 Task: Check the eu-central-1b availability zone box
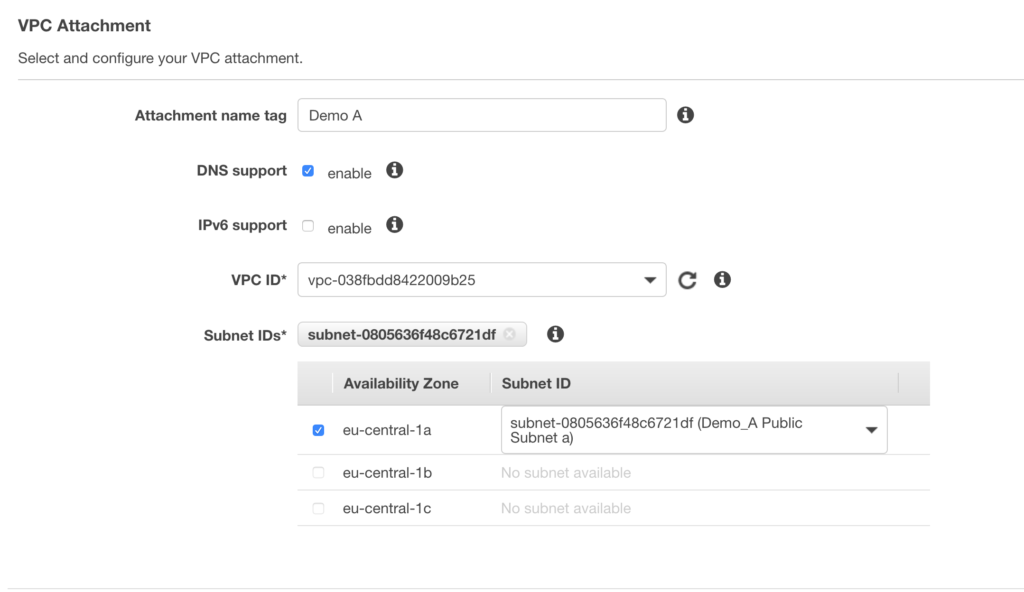pos(318,472)
